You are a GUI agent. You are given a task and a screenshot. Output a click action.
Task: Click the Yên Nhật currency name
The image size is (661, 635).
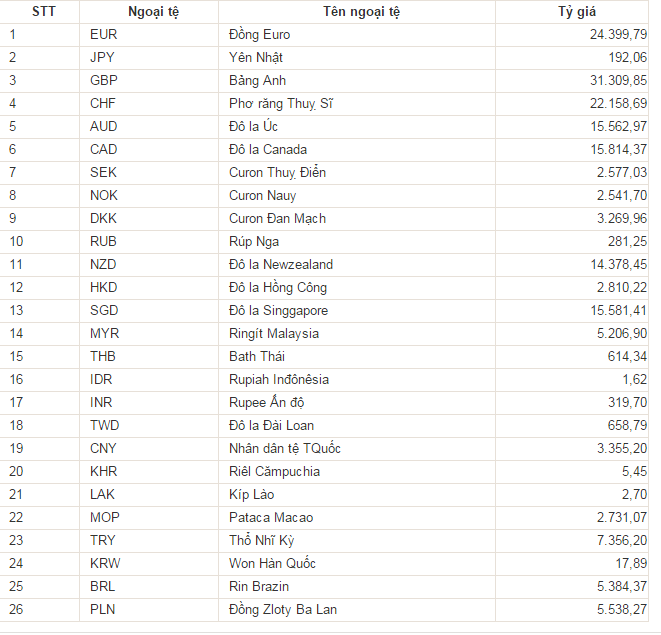pyautogui.click(x=258, y=57)
